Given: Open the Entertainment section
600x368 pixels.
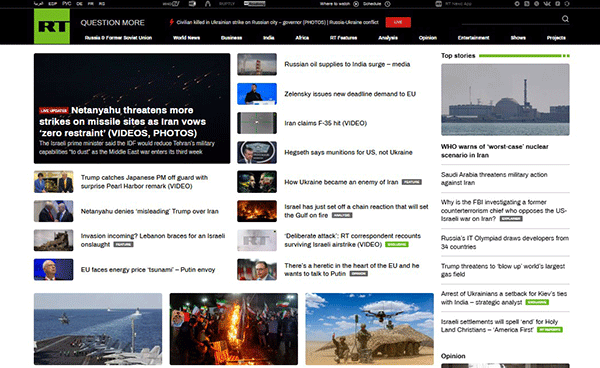Looking at the screenshot, I should [473, 37].
